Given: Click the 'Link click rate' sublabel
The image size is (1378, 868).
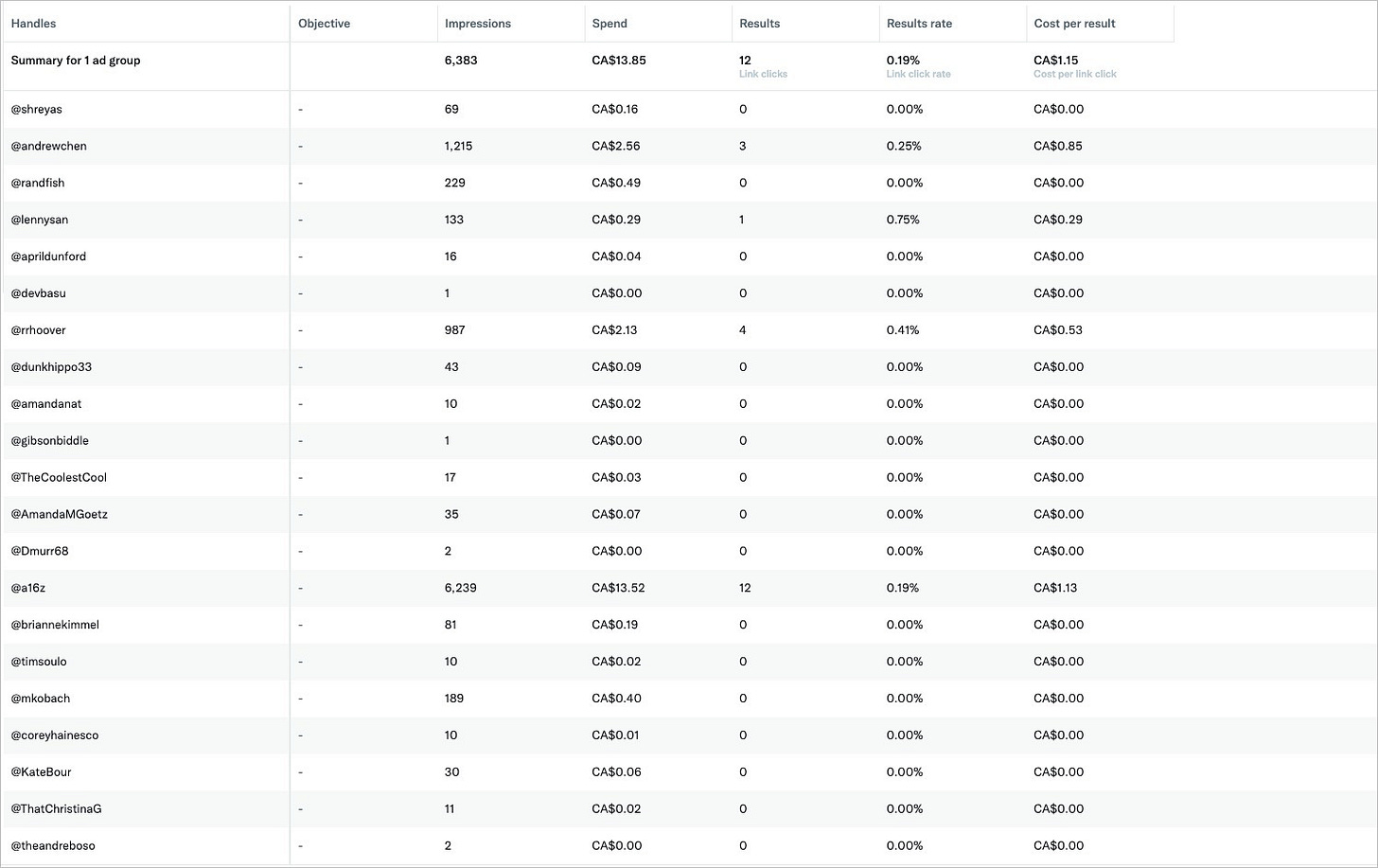Looking at the screenshot, I should pos(918,74).
